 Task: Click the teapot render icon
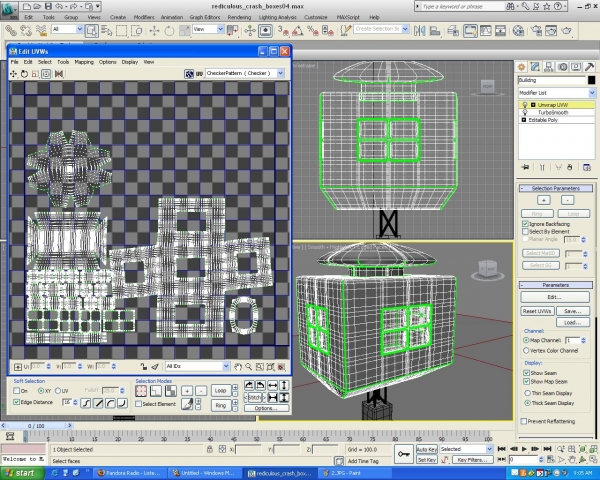pos(566,31)
